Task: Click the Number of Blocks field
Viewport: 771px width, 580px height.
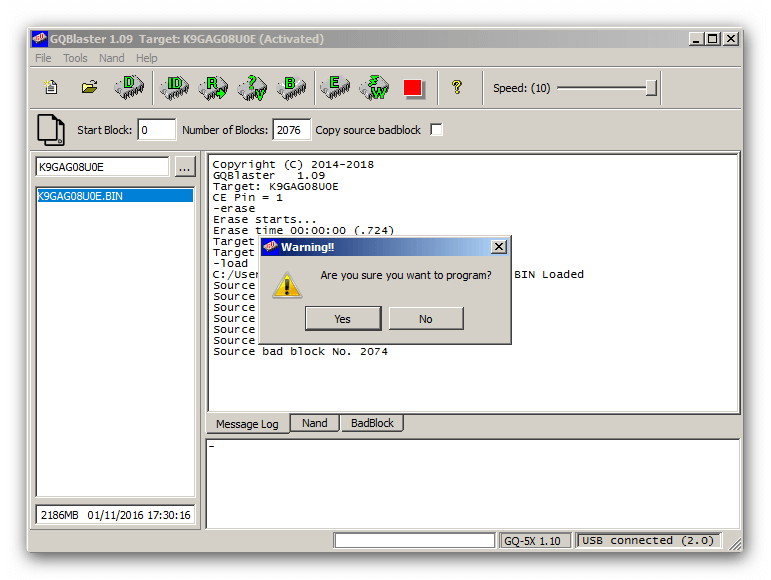Action: coord(291,130)
